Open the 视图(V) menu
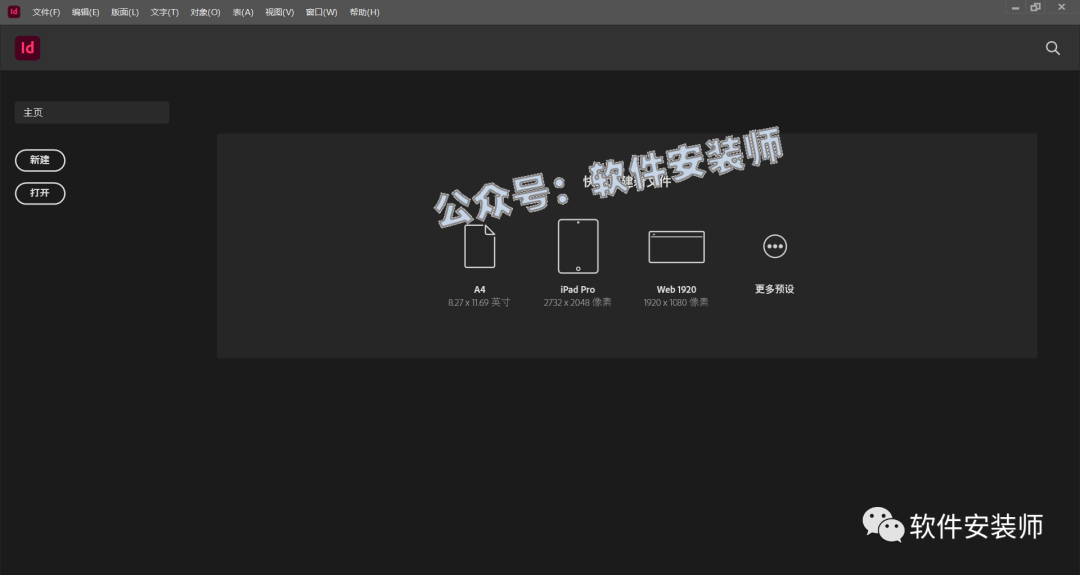The height and width of the screenshot is (575, 1080). coord(280,12)
